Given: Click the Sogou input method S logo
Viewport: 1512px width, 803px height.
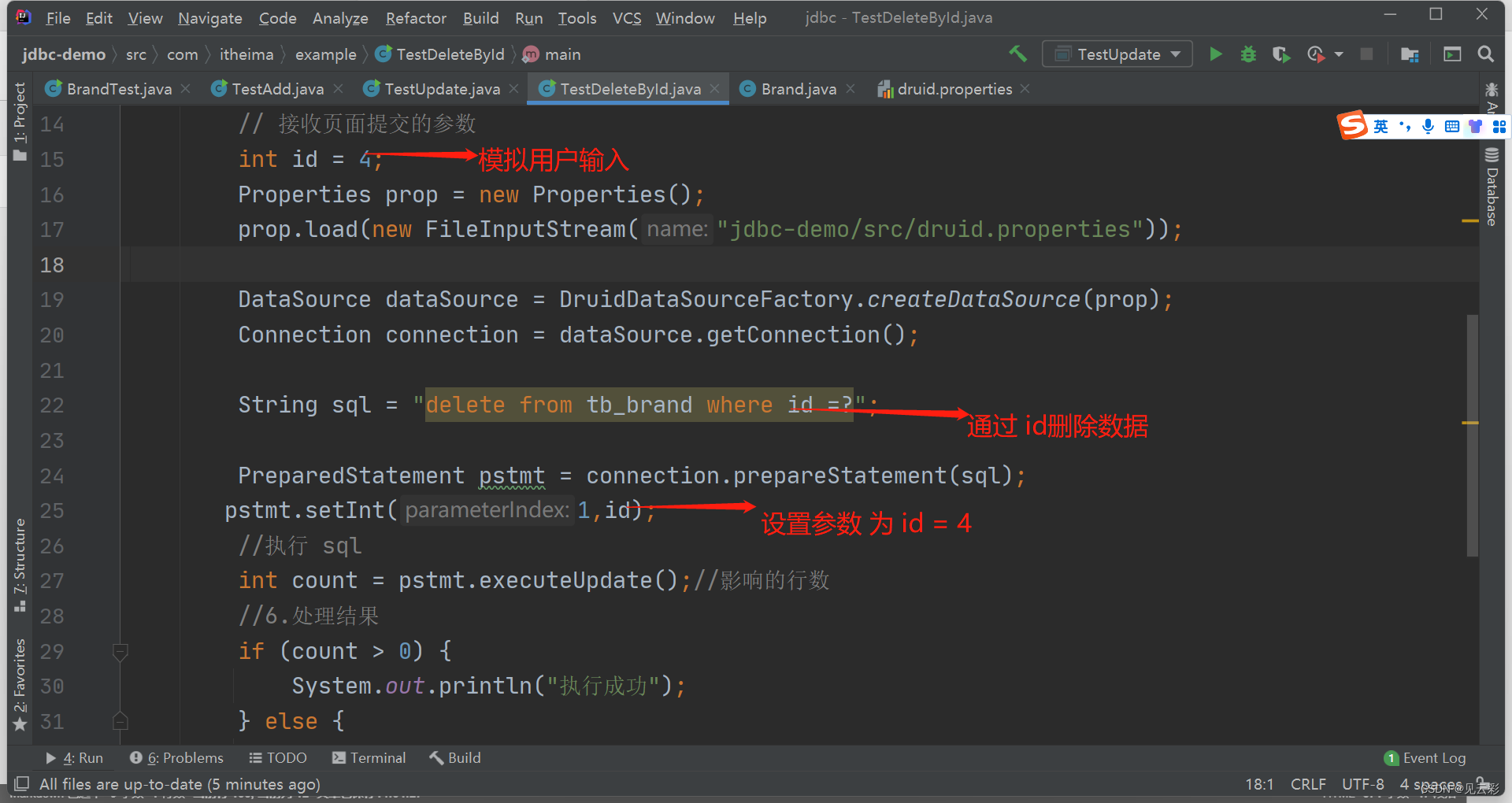Looking at the screenshot, I should click(1353, 125).
